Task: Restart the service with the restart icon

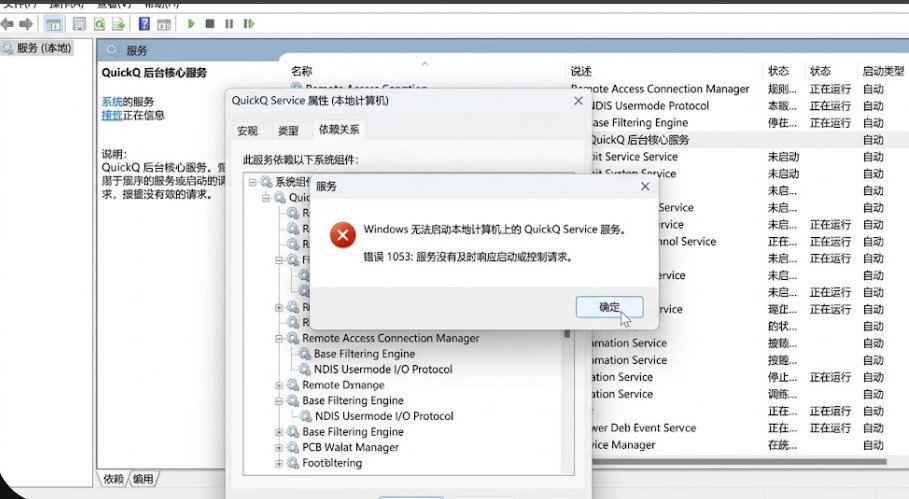Action: pos(249,24)
